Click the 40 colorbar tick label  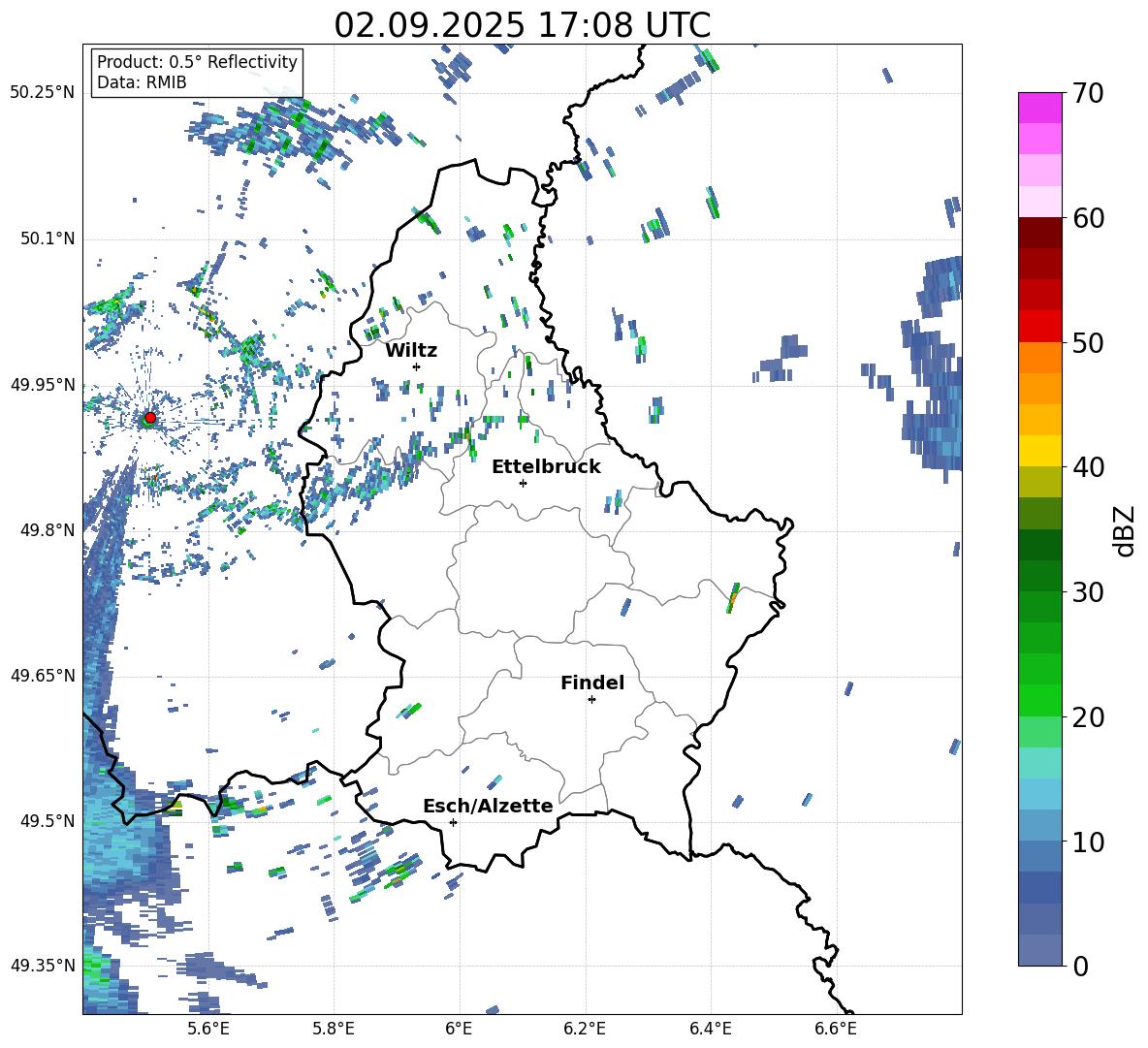click(x=1088, y=467)
